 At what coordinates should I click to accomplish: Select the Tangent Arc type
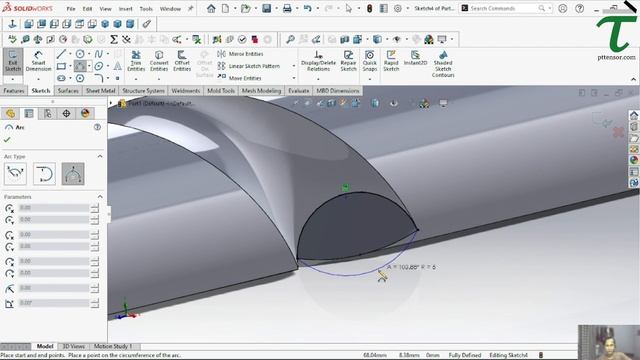(44, 173)
